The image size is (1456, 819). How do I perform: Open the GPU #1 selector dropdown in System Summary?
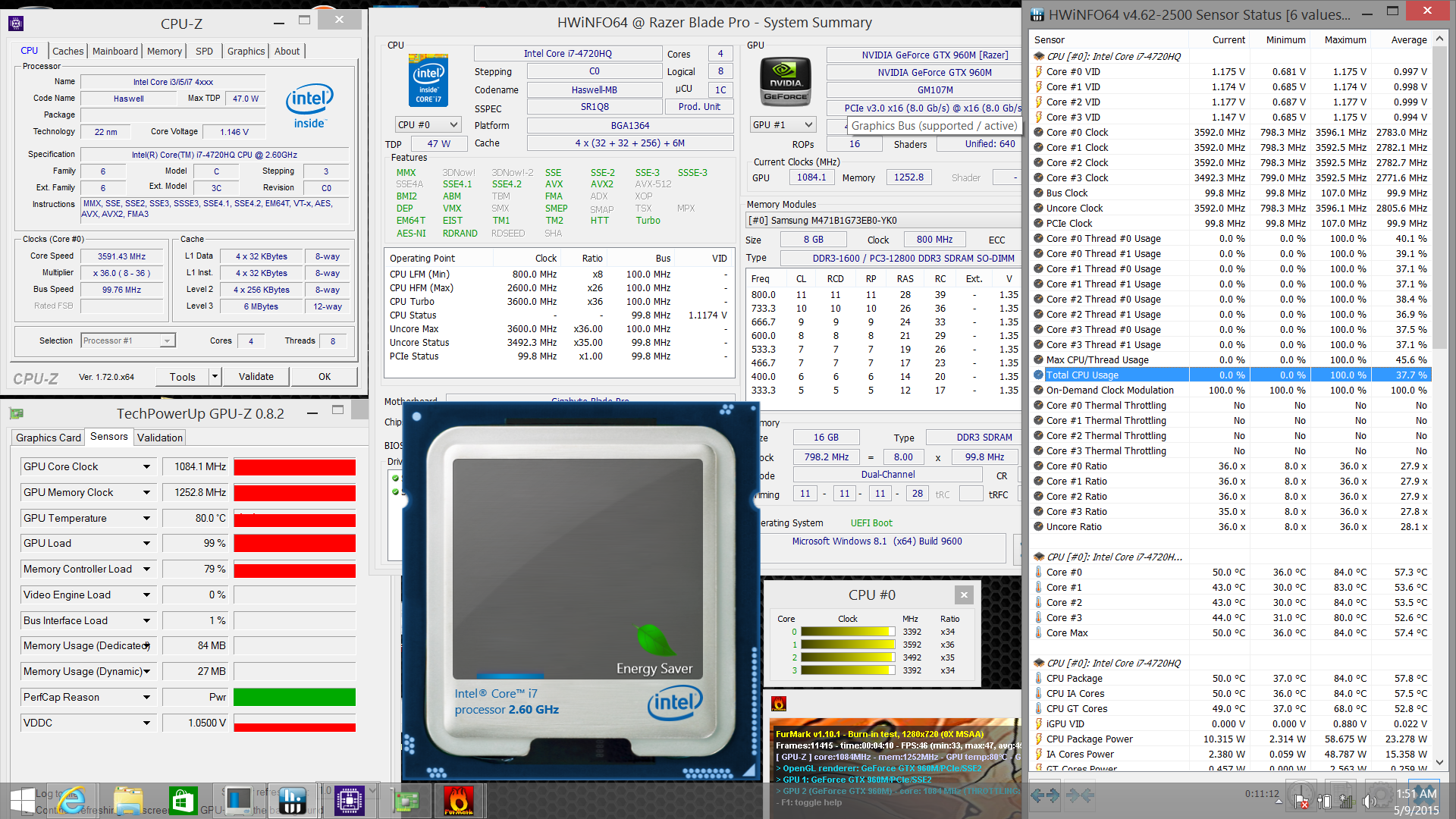point(783,124)
